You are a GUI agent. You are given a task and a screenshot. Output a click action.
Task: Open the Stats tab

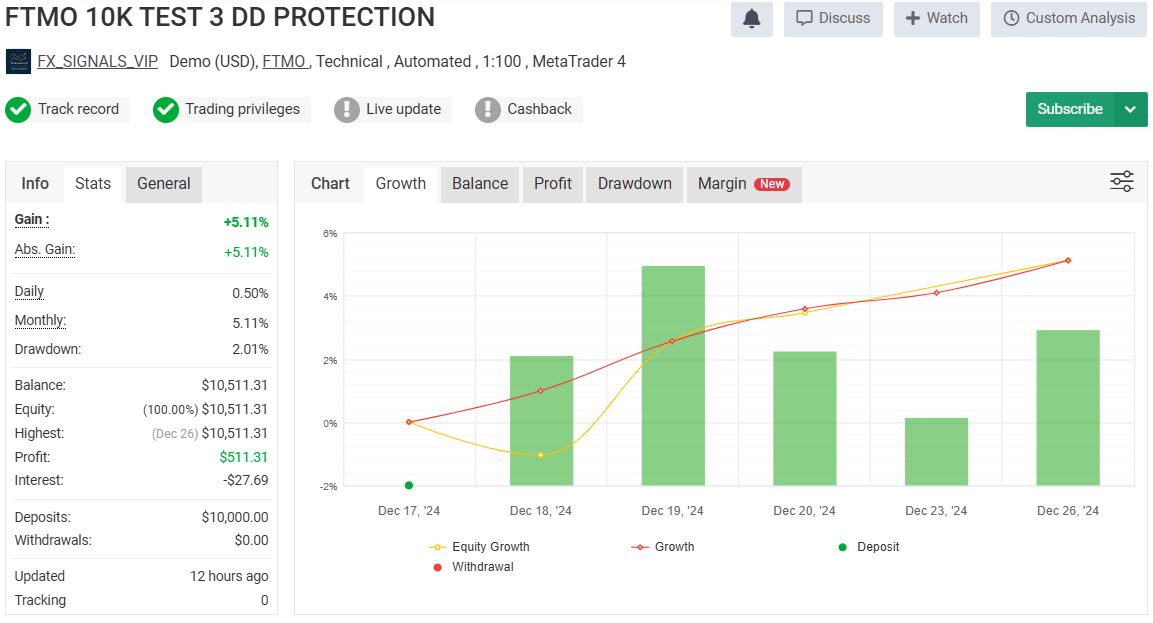93,184
